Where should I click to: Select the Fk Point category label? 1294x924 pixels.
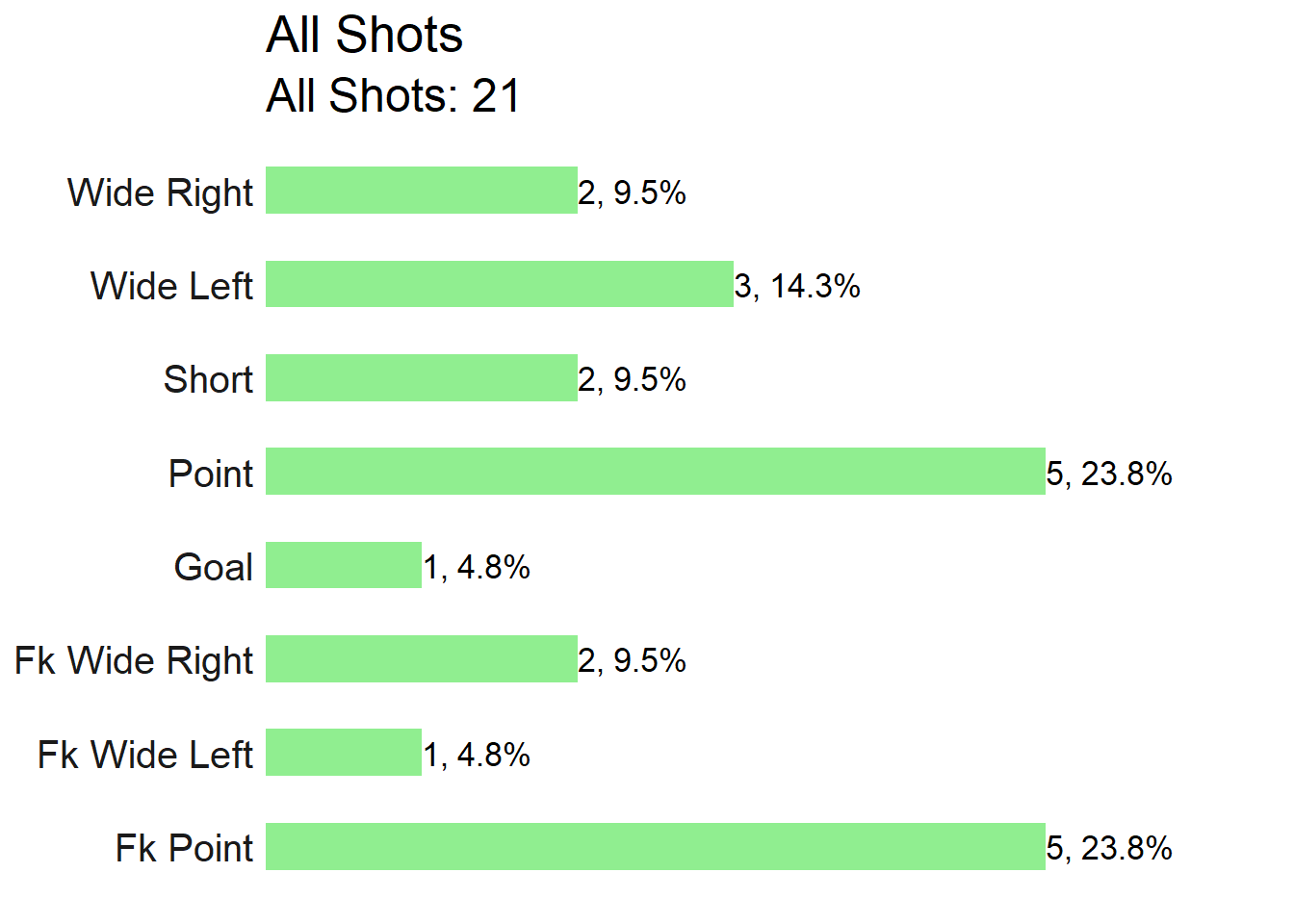point(184,848)
